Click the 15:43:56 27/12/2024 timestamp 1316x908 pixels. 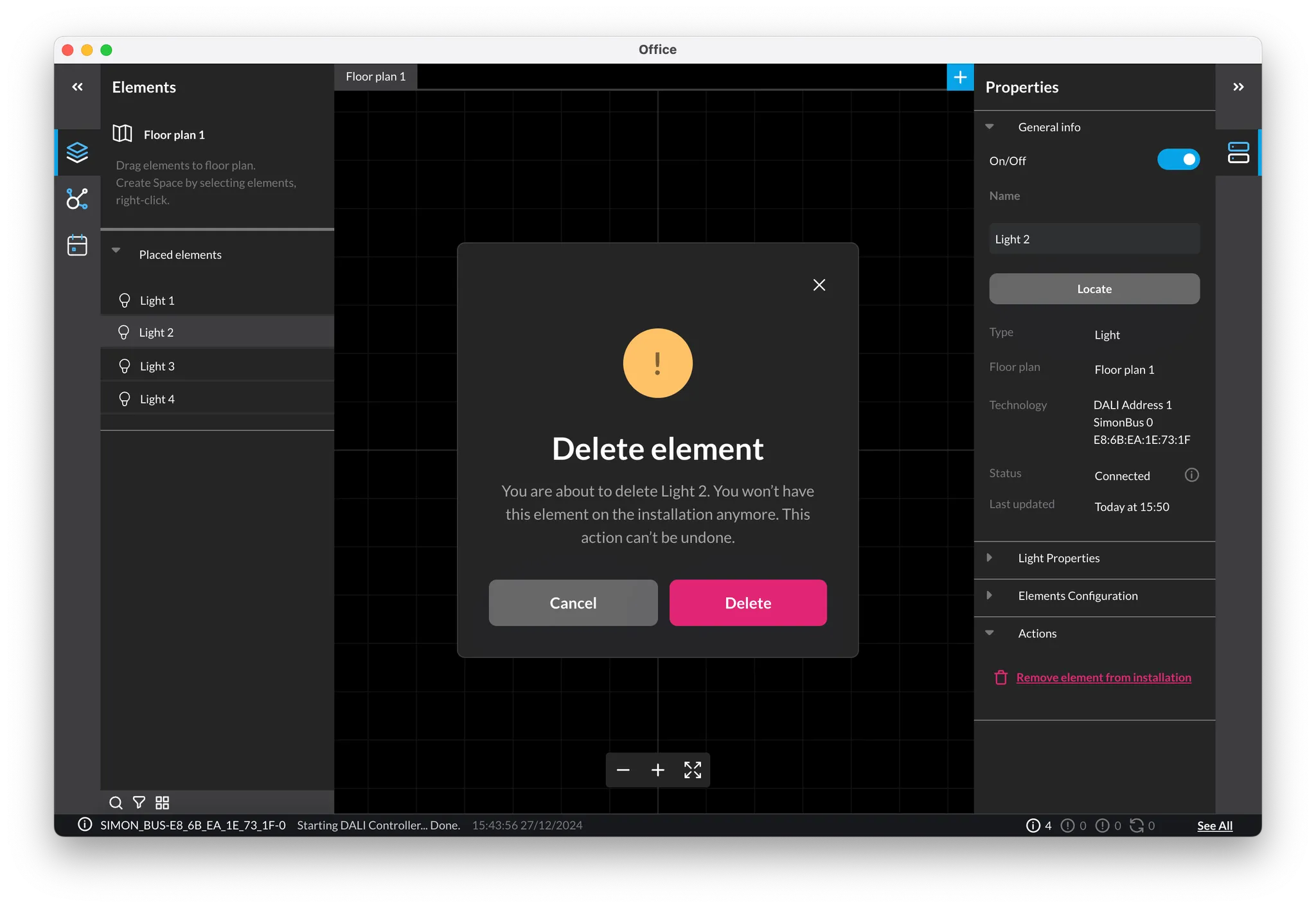tap(527, 825)
